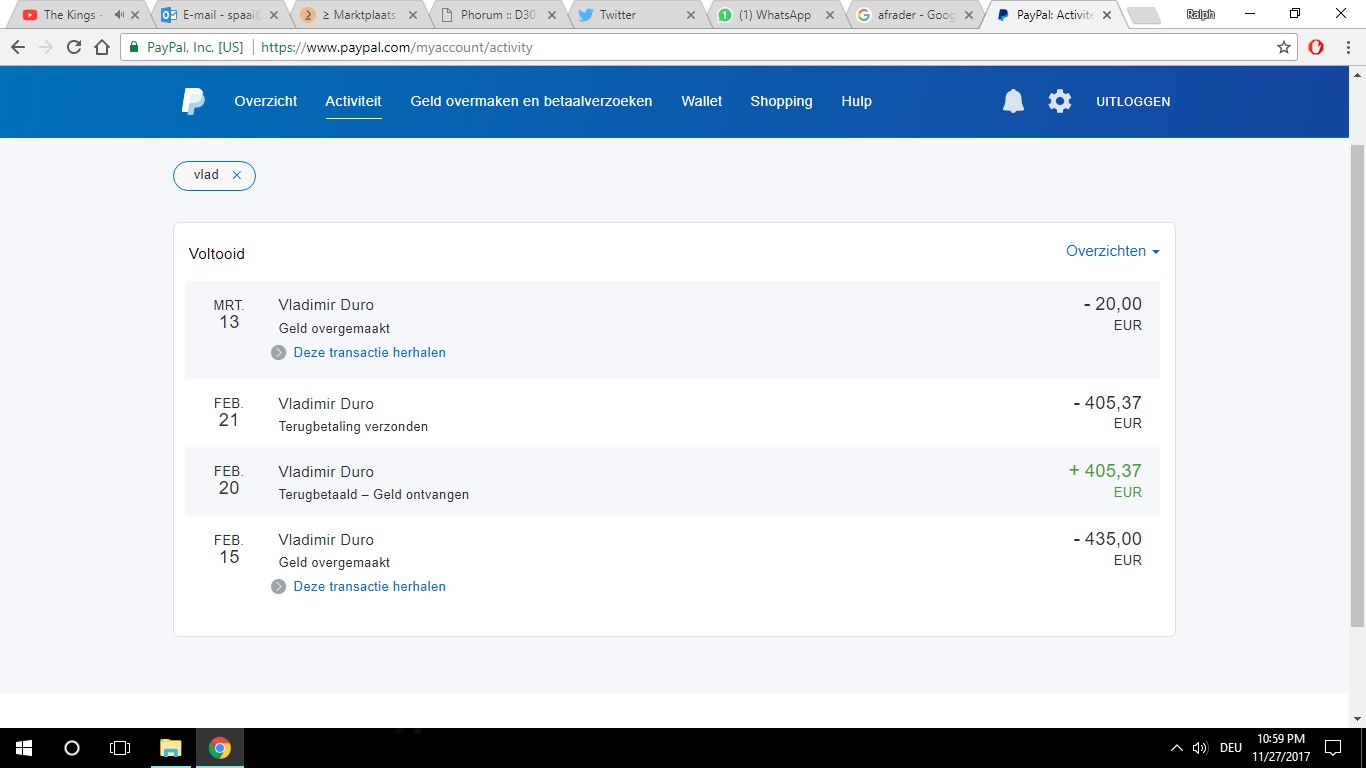Remove the vlad filter chip
The image size is (1366, 768).
coord(237,175)
